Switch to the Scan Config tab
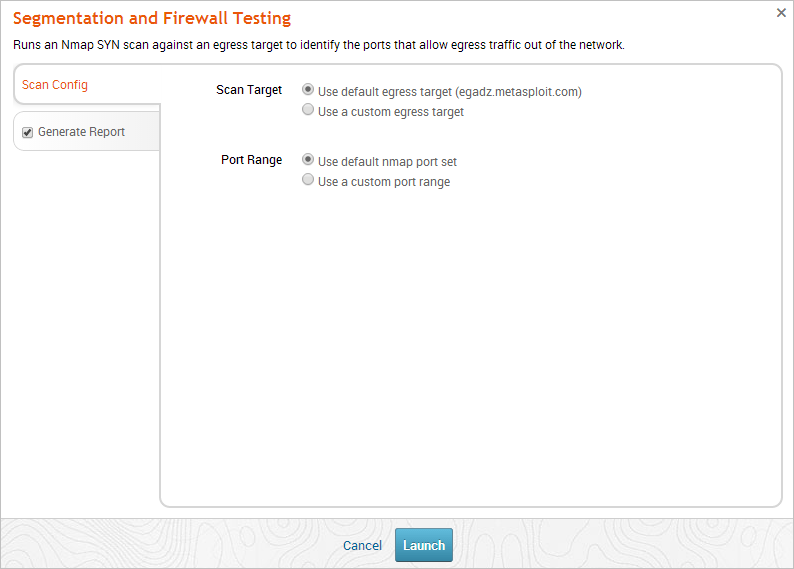The width and height of the screenshot is (794, 569). (x=55, y=85)
